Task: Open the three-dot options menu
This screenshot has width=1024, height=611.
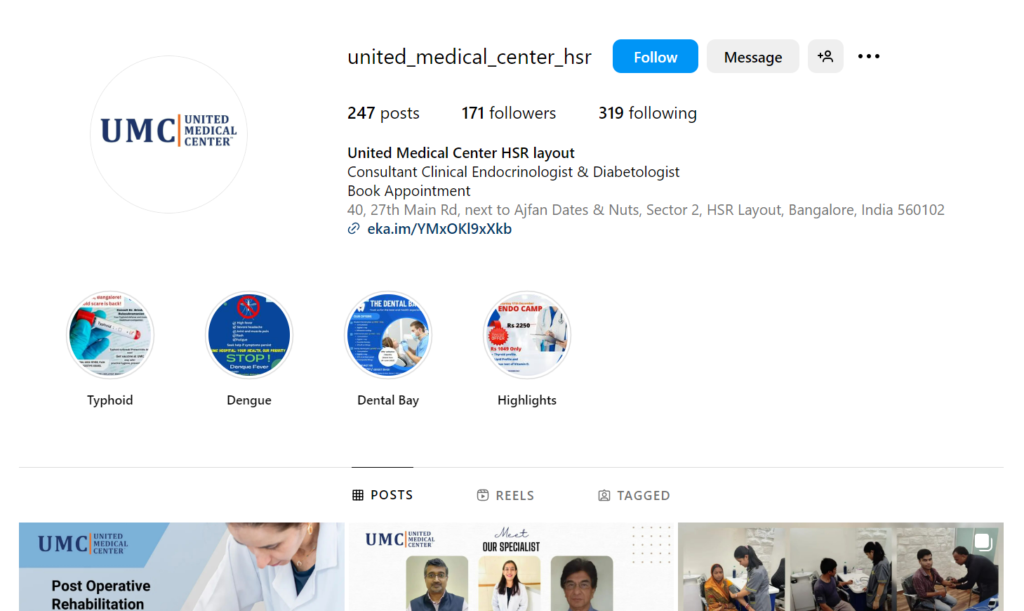Action: coord(869,56)
